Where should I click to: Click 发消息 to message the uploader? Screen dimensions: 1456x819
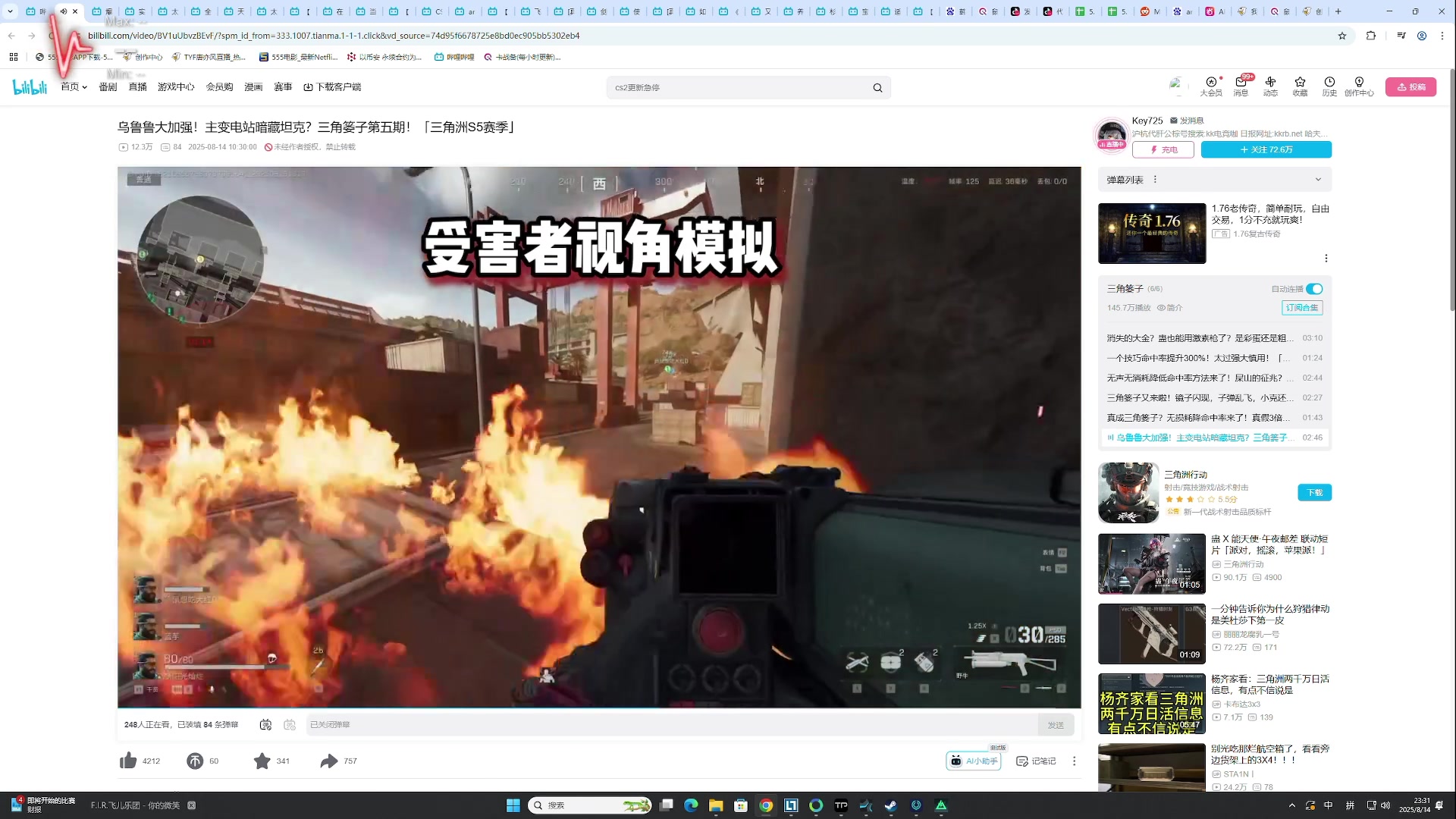(x=1187, y=121)
